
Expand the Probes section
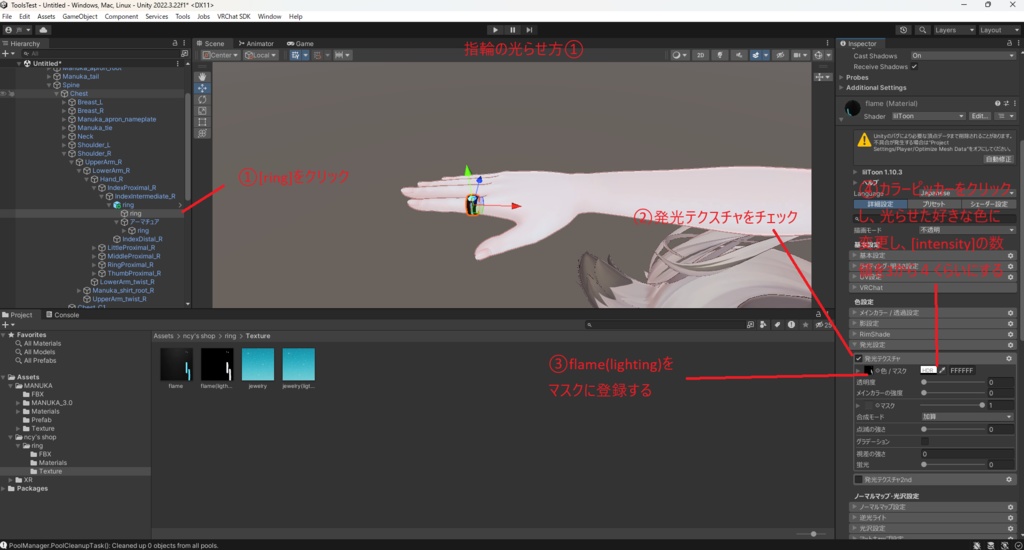(842, 77)
